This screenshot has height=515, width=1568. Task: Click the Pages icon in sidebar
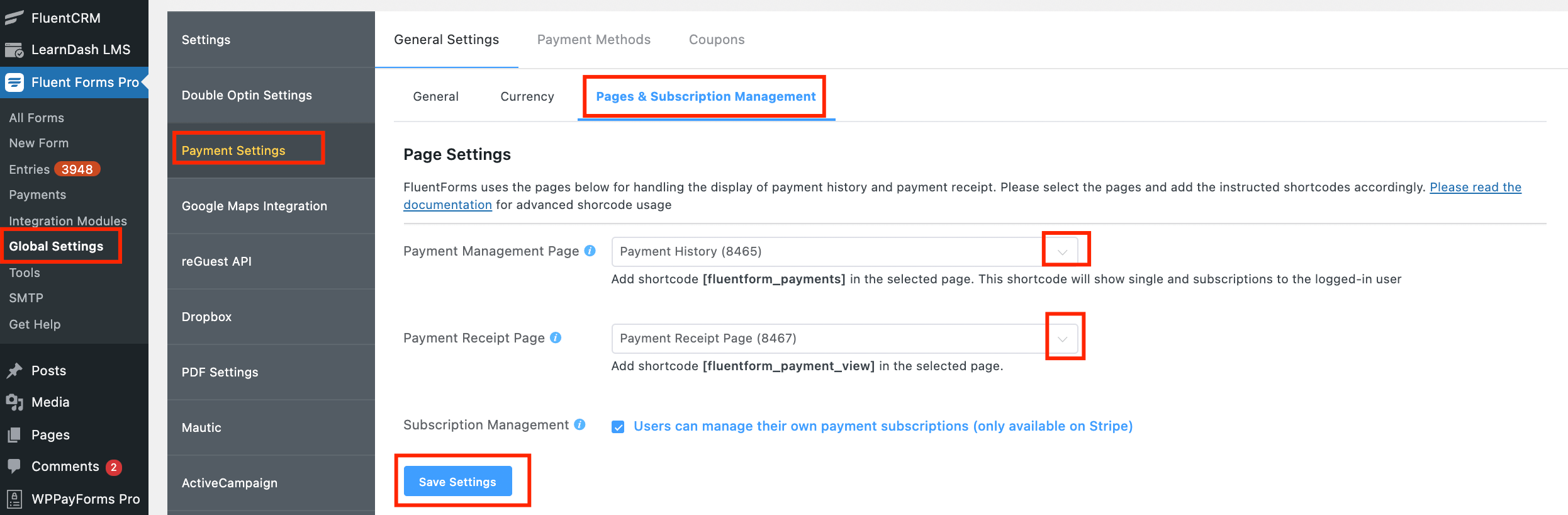tap(14, 435)
